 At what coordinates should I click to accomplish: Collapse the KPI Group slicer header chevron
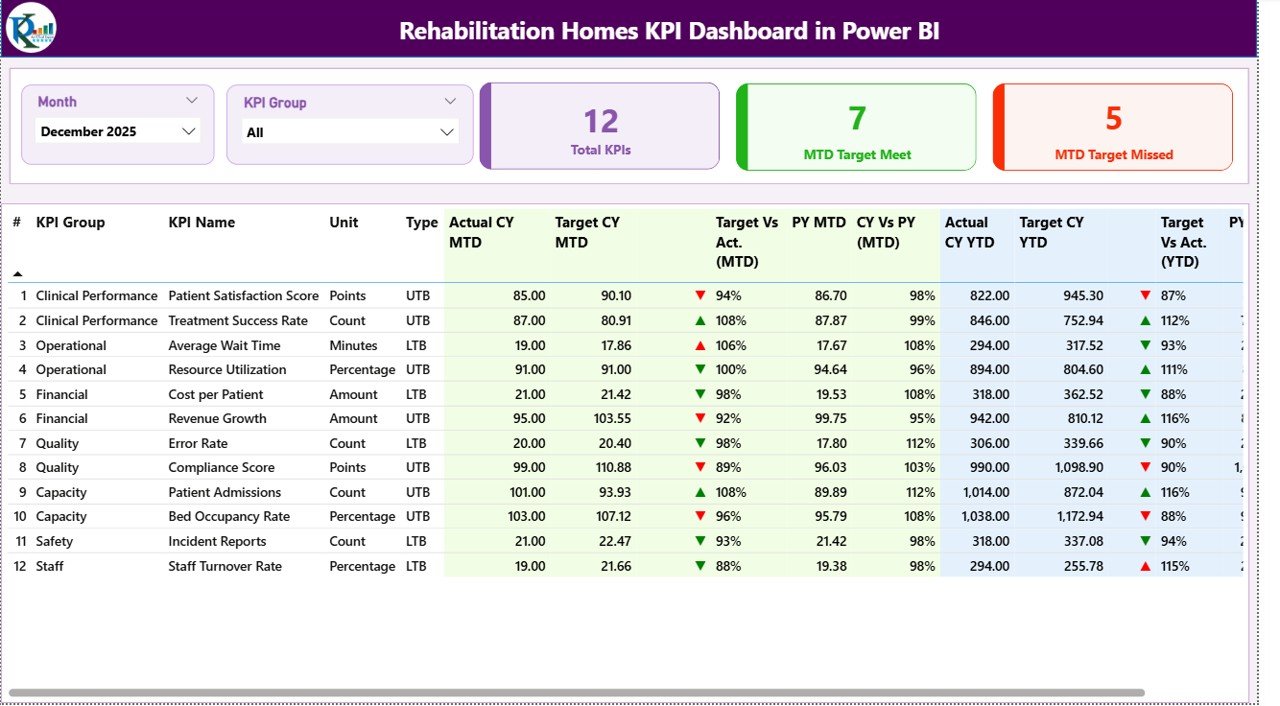(450, 101)
